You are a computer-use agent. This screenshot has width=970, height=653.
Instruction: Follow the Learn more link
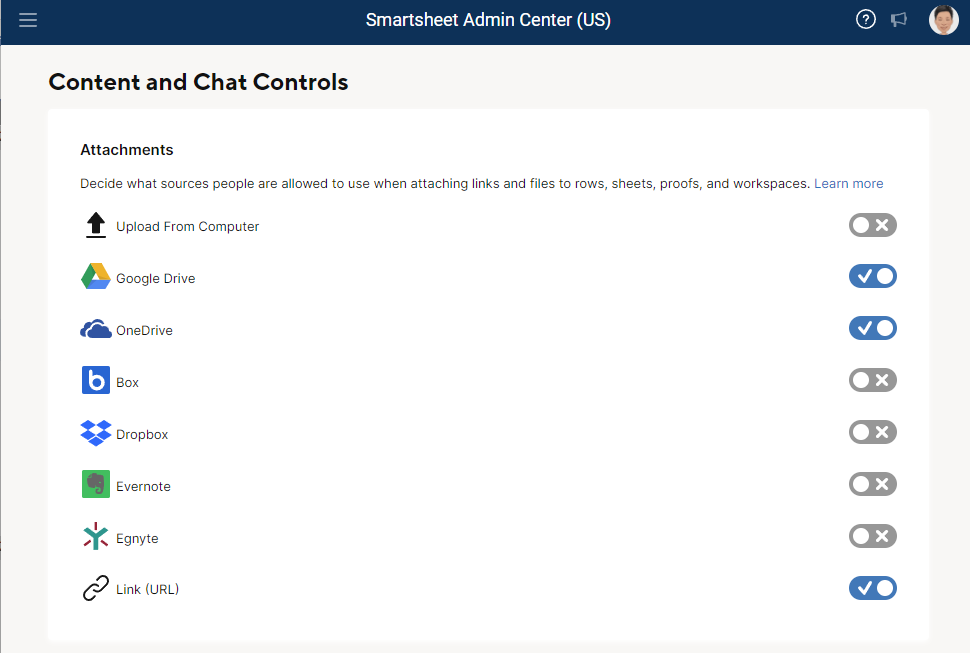848,184
